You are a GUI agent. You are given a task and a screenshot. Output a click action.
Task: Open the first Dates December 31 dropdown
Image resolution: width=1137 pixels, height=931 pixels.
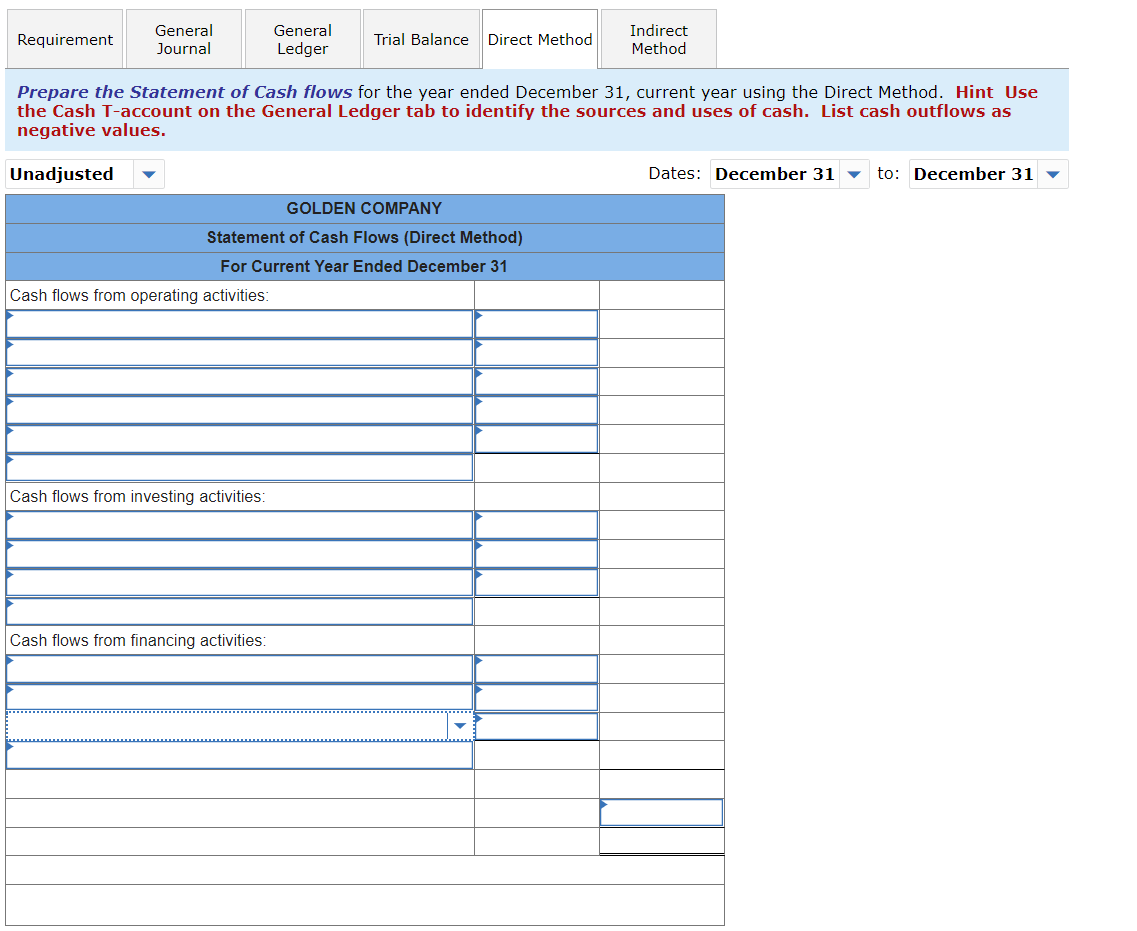coord(853,173)
